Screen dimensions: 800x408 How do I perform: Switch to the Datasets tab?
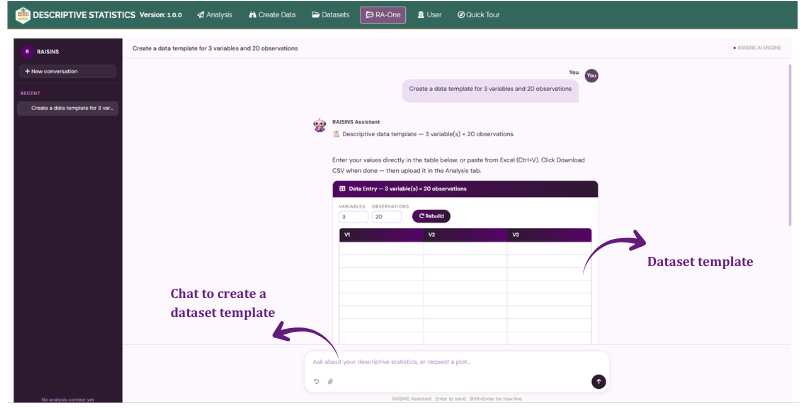coord(331,15)
